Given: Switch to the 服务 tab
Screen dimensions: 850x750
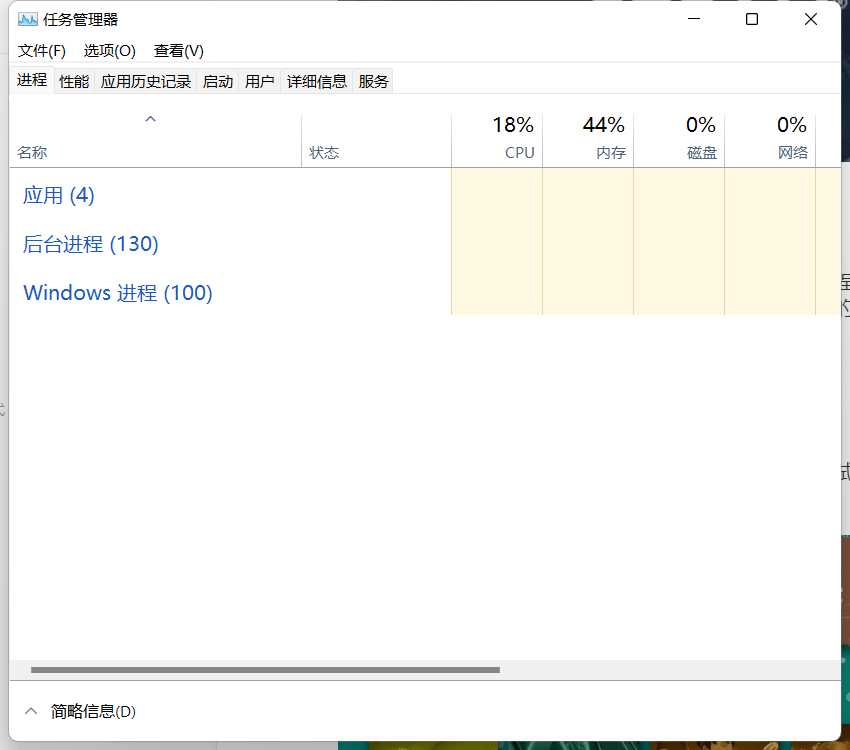Looking at the screenshot, I should (x=373, y=82).
